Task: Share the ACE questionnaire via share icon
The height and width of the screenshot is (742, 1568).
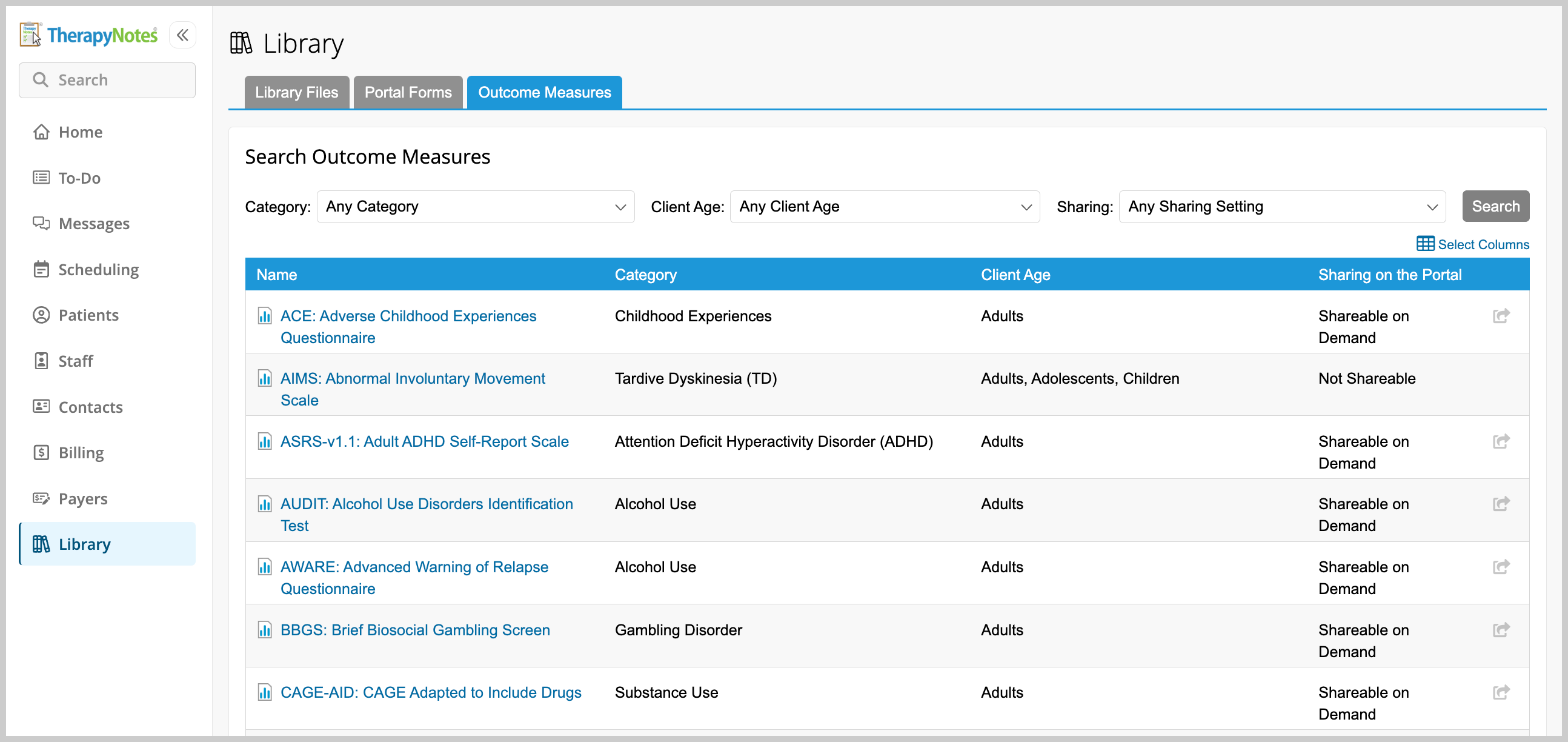Action: (x=1501, y=316)
